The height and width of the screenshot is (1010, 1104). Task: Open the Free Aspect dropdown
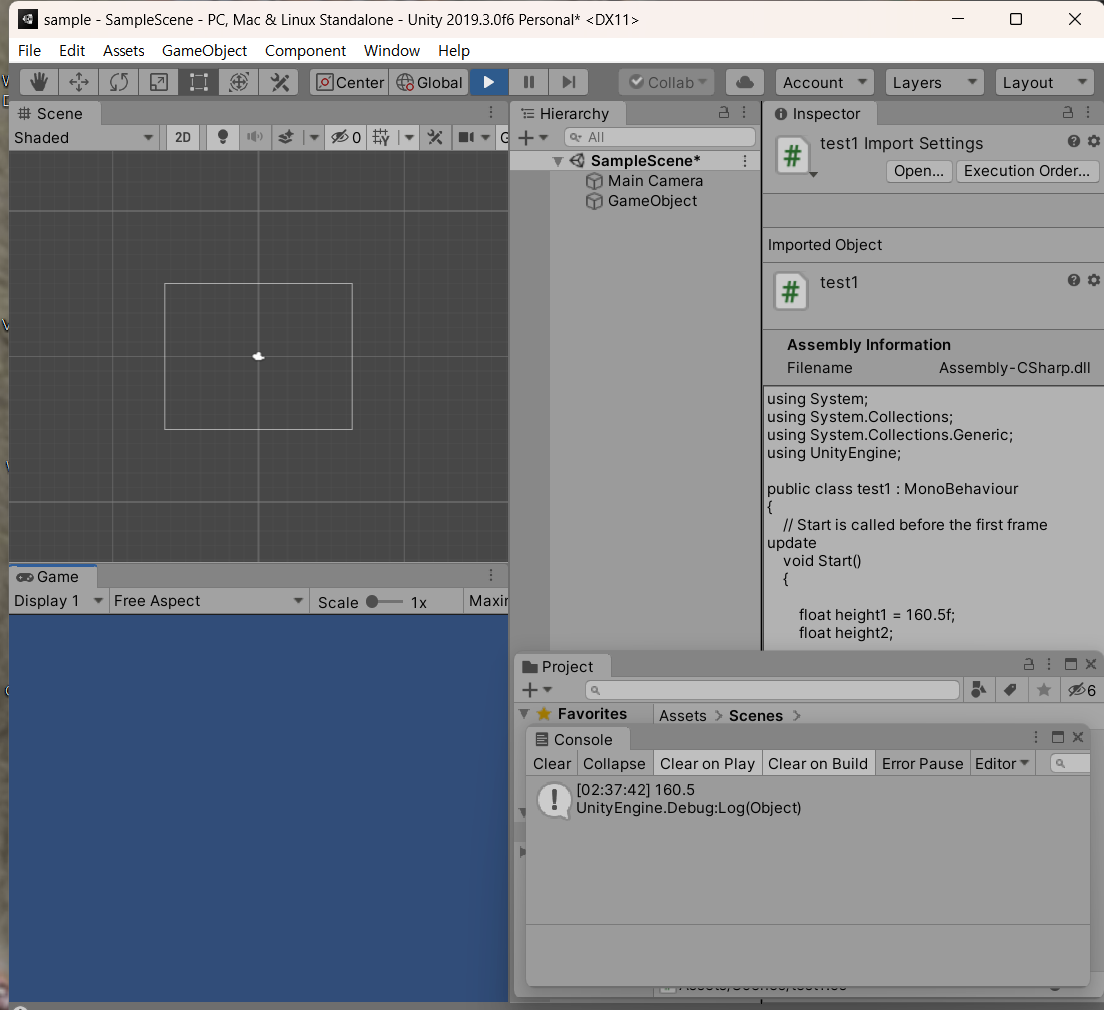tap(208, 601)
